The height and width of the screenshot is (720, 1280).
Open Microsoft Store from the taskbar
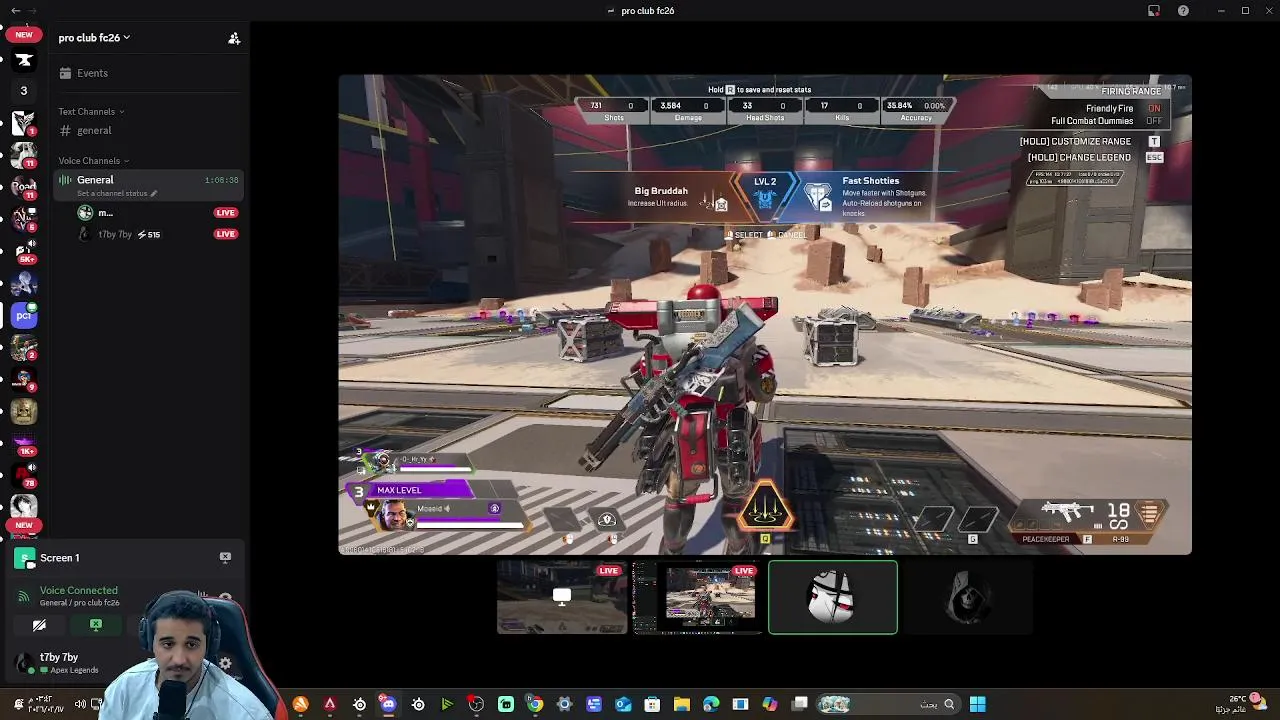click(652, 704)
